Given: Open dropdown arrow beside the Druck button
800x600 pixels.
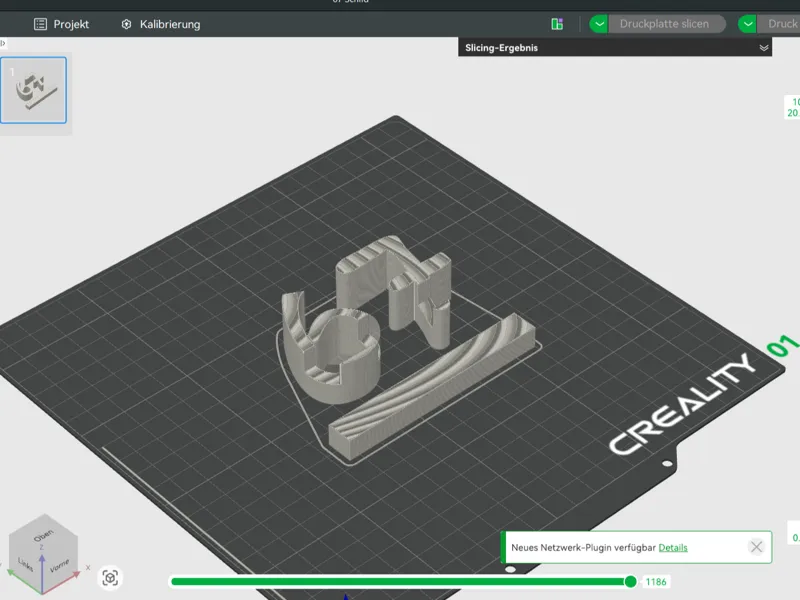Looking at the screenshot, I should 747,24.
